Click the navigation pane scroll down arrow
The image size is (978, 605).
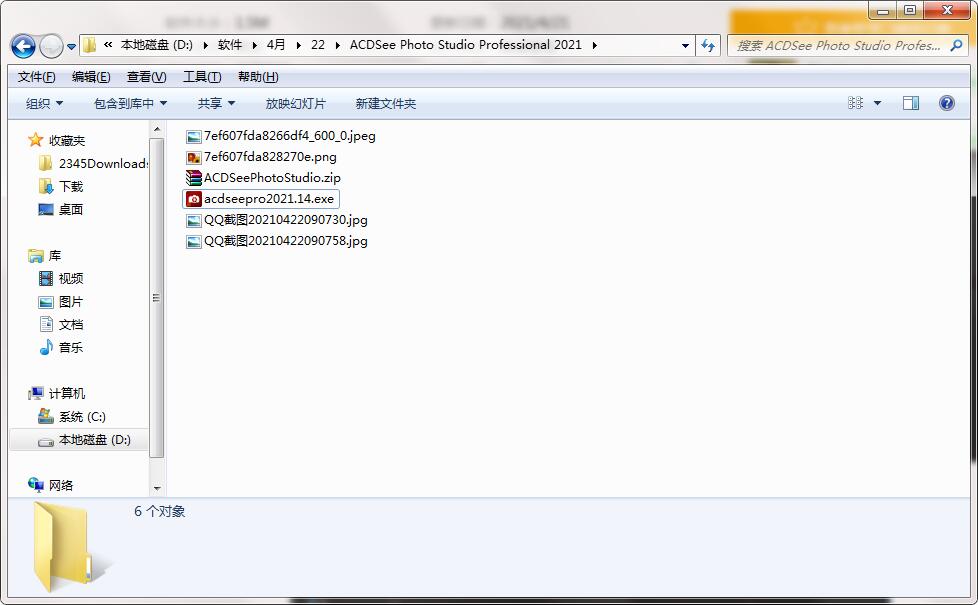click(x=157, y=488)
